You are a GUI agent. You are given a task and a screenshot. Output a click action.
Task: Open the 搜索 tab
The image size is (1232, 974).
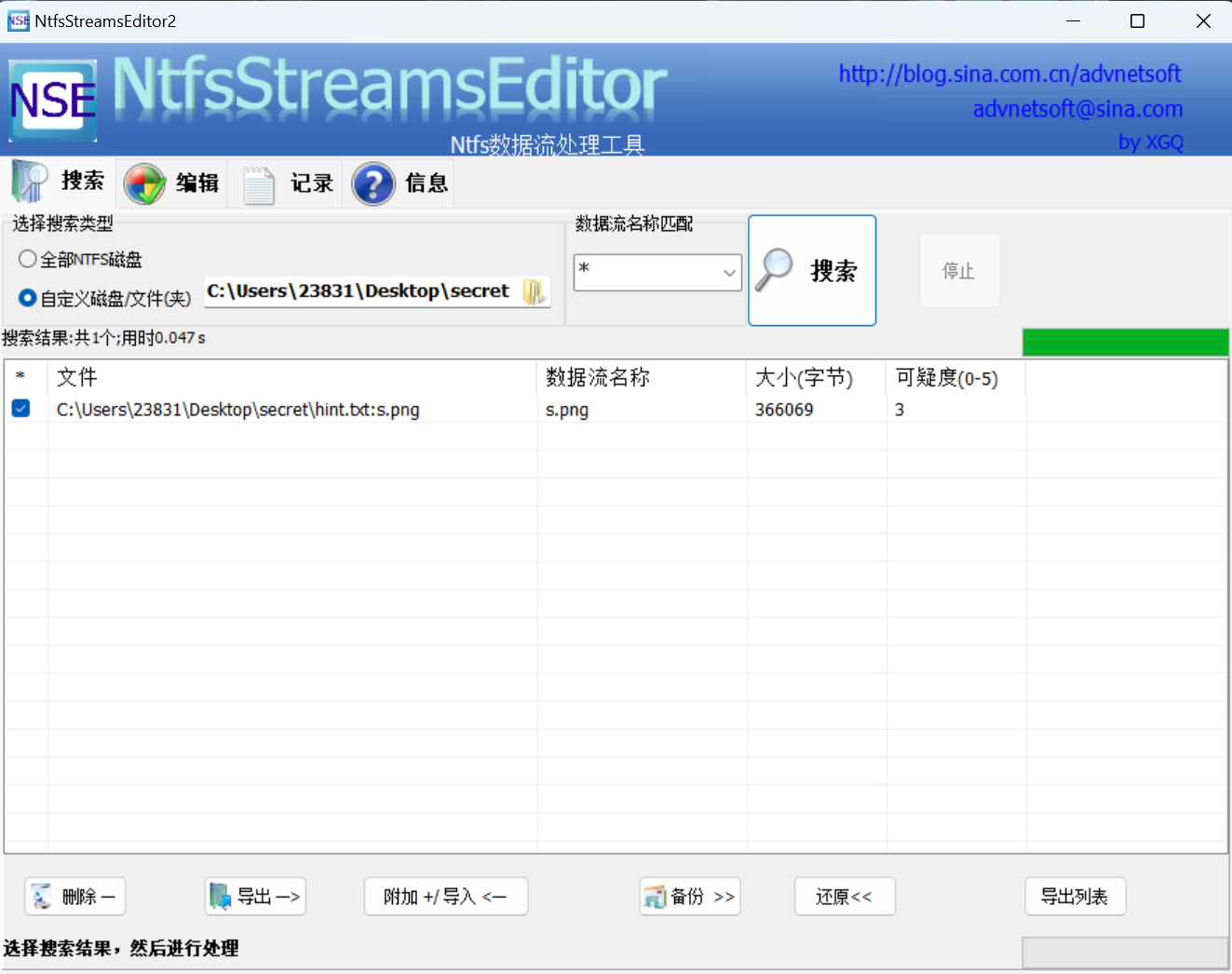59,182
